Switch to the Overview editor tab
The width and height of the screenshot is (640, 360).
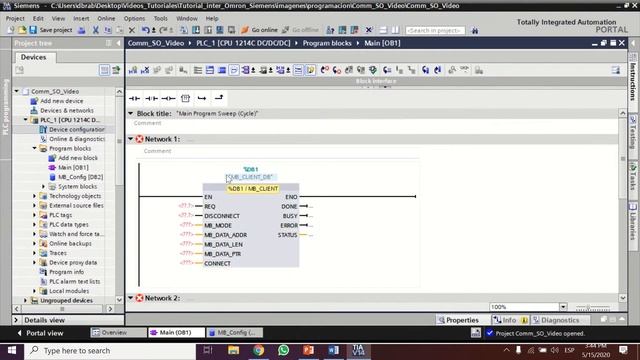click(118, 333)
